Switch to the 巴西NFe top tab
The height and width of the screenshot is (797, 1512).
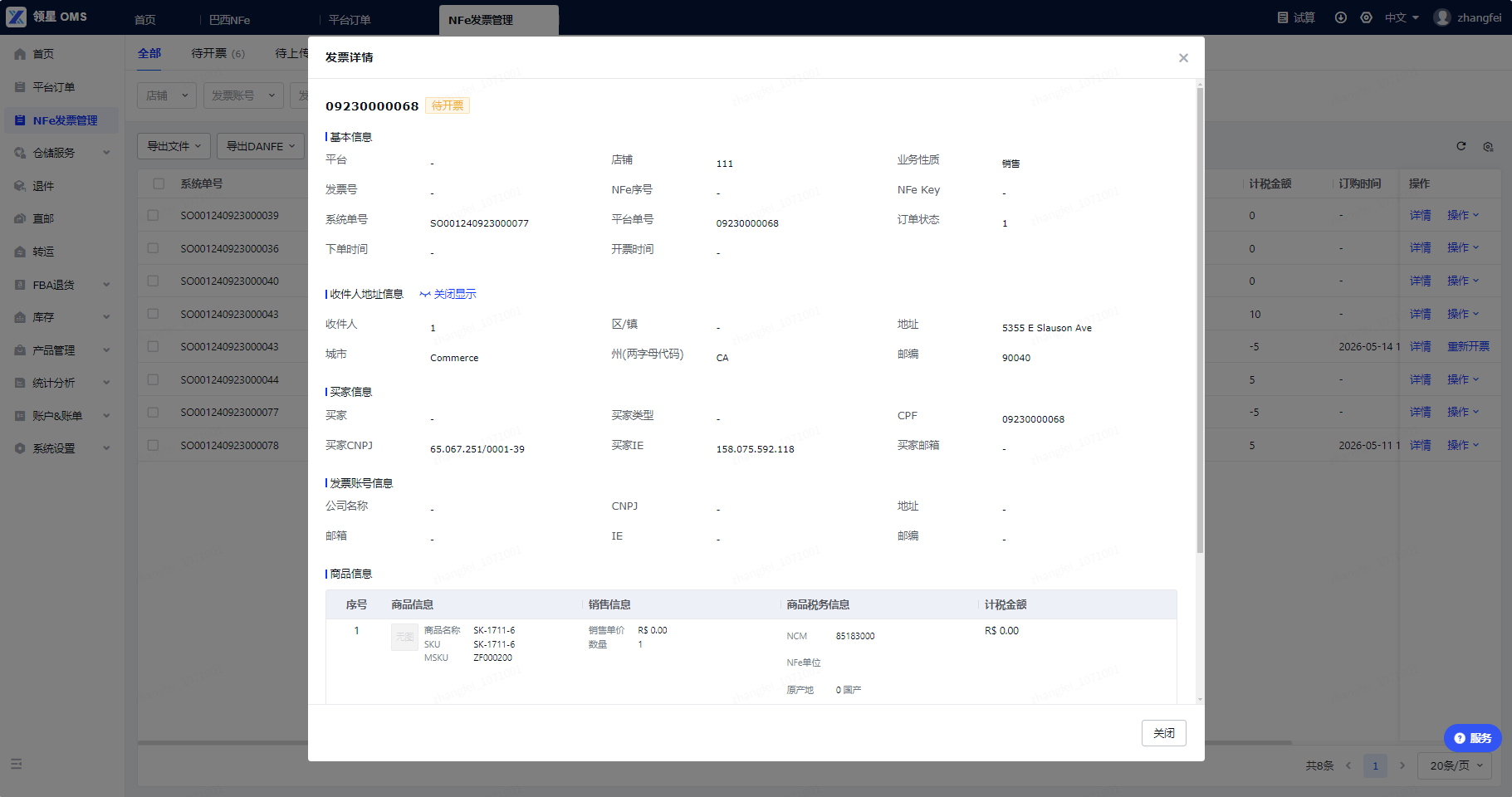[229, 20]
